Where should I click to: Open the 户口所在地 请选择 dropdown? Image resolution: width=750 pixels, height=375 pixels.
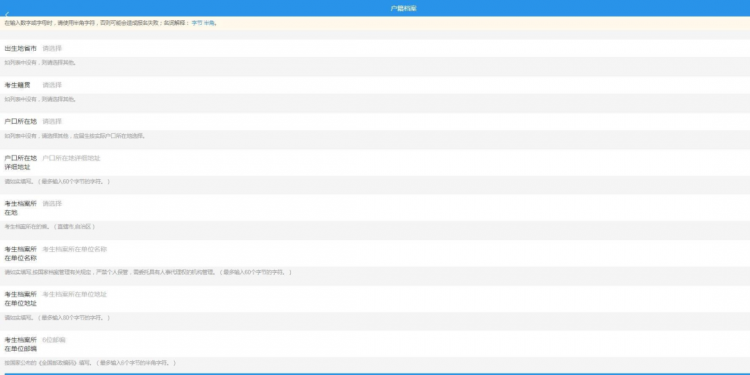395,122
